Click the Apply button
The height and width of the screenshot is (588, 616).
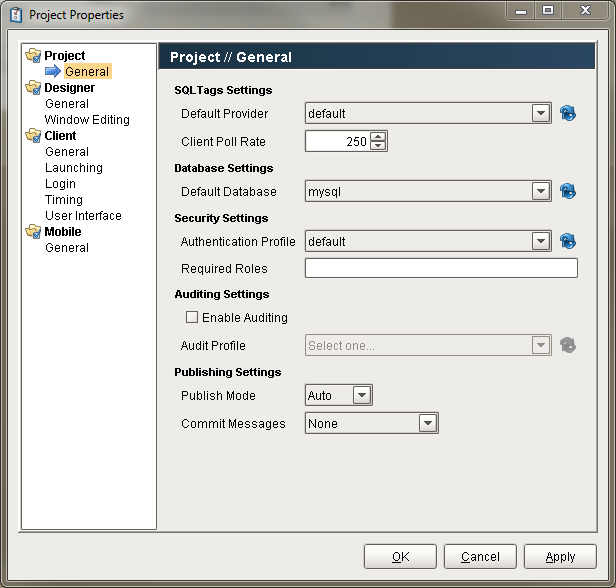pos(560,557)
